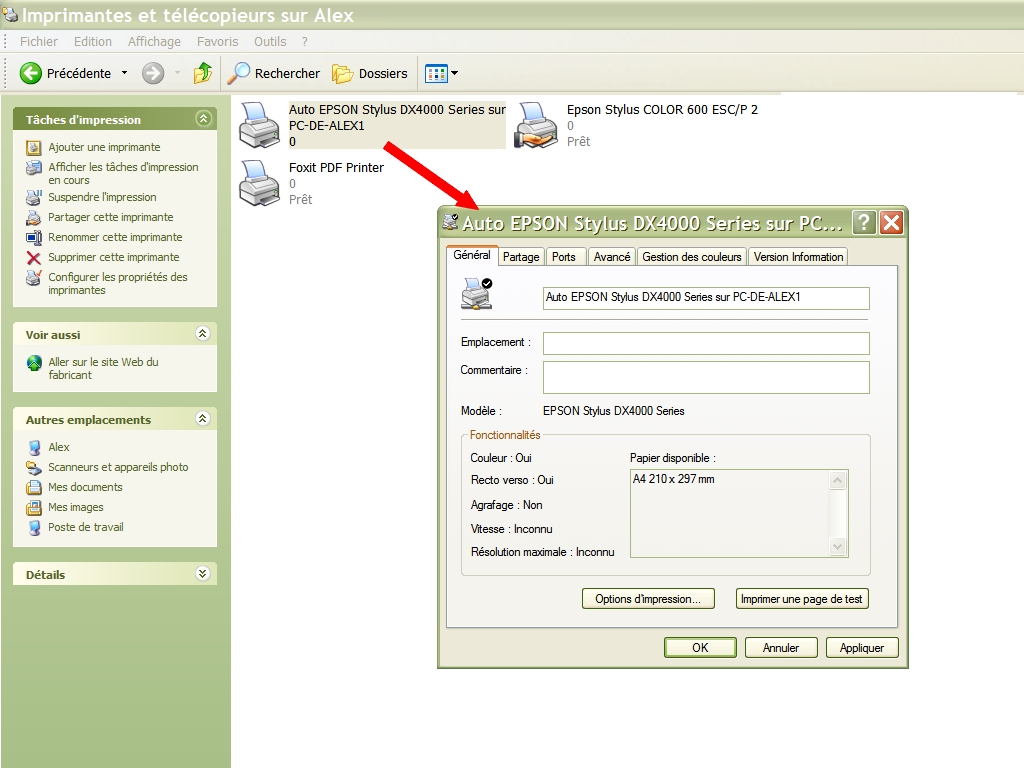Image resolution: width=1024 pixels, height=768 pixels.
Task: Open the view mode dropdown arrow
Action: point(455,73)
